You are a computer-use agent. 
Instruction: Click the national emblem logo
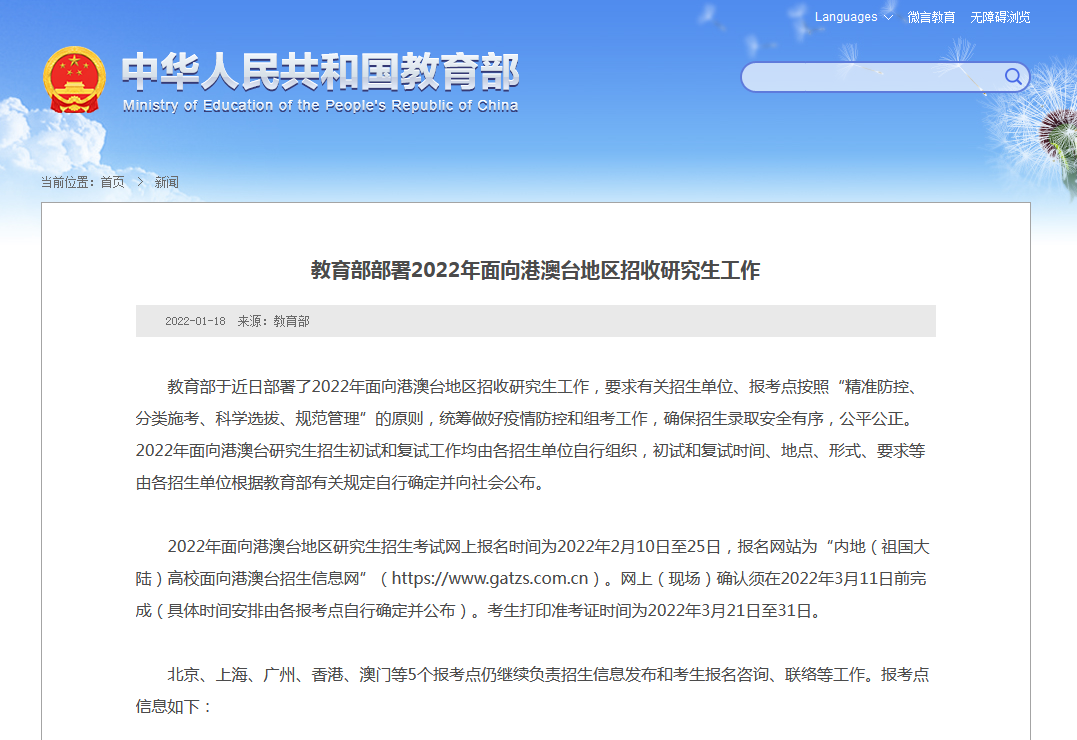pyautogui.click(x=74, y=80)
